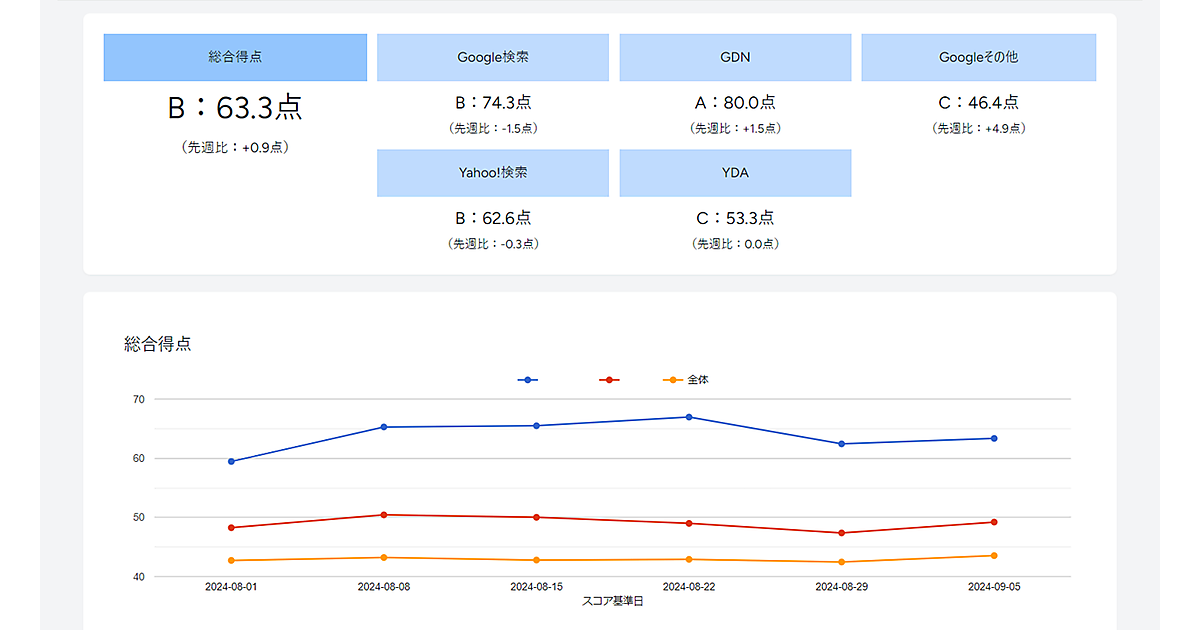Click the 2024-08-22 x-axis date label
Viewport: 1200px width, 630px height.
click(x=689, y=587)
